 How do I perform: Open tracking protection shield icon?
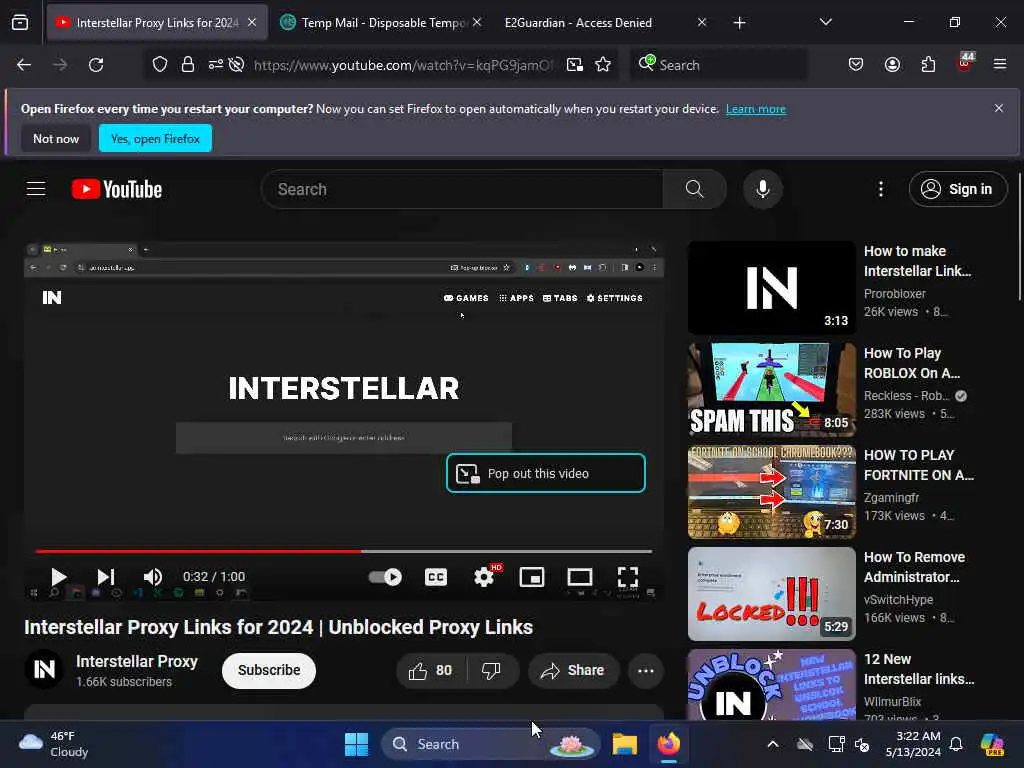pos(160,65)
